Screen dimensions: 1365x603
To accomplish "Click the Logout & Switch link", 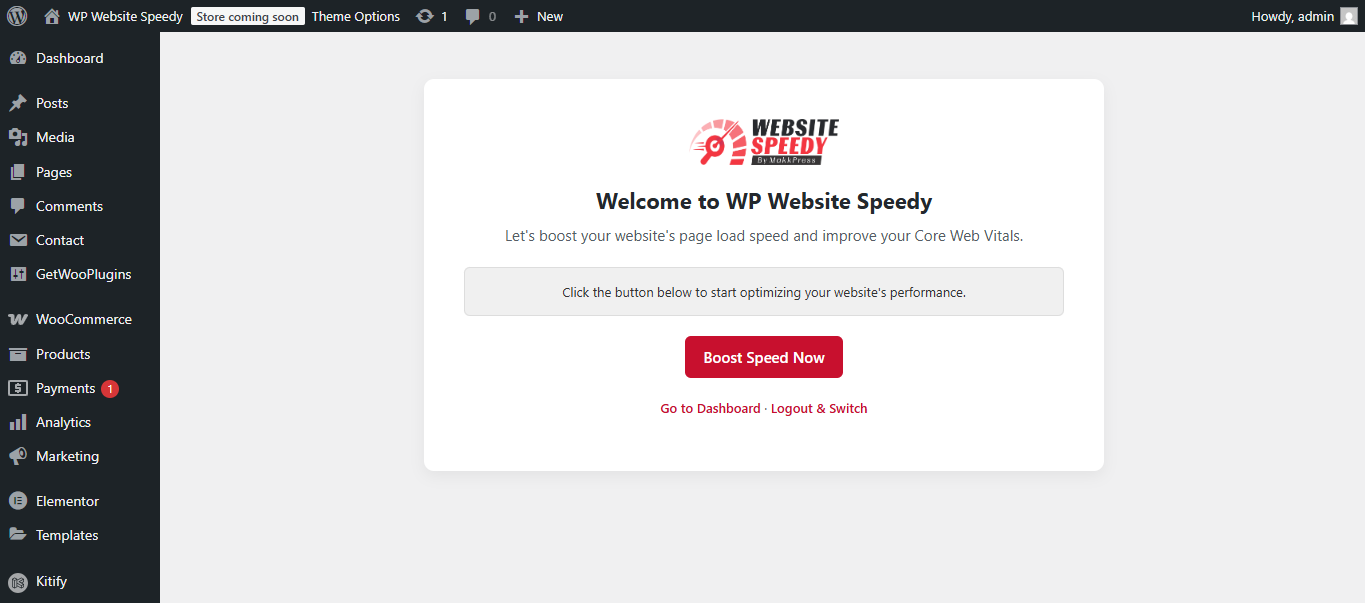I will coord(819,408).
